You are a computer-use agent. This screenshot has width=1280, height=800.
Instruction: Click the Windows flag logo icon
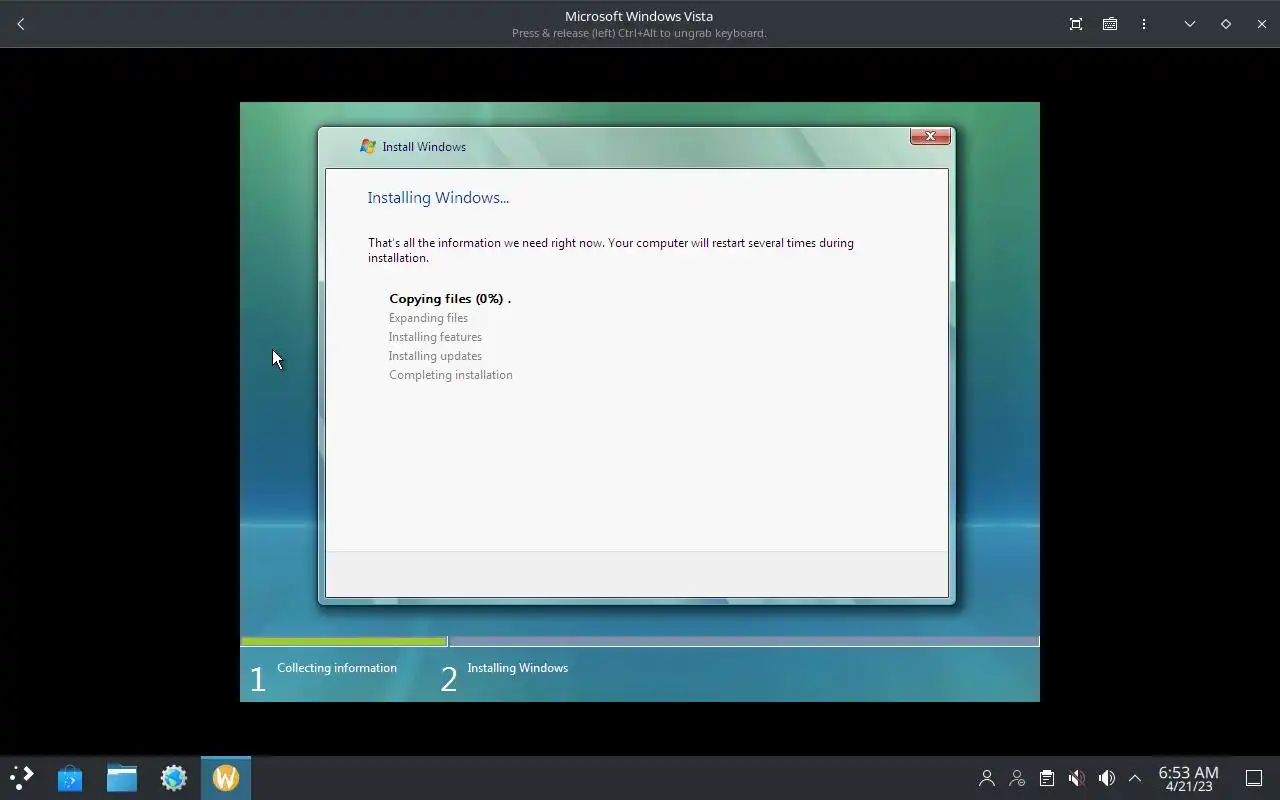point(367,146)
